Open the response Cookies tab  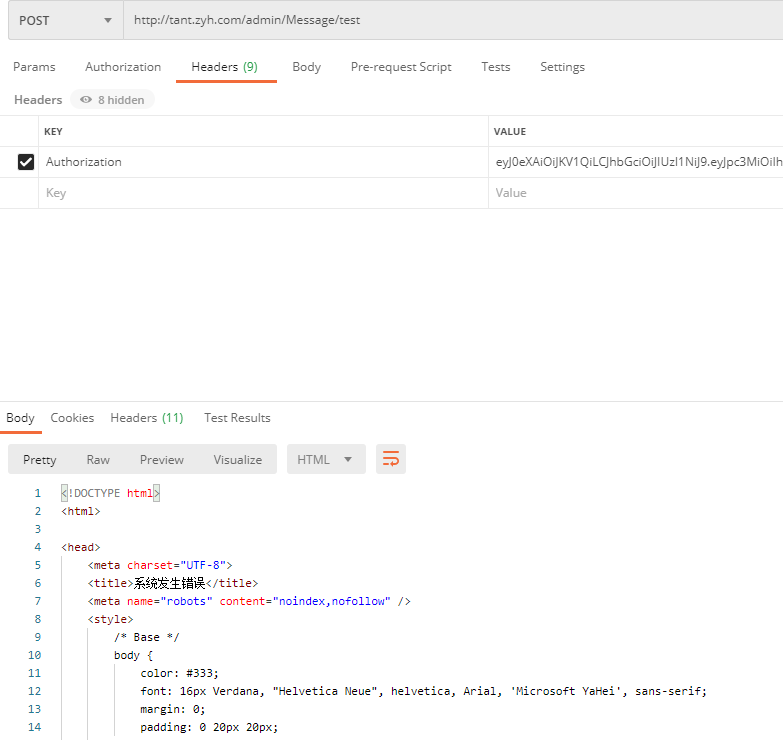pos(72,418)
